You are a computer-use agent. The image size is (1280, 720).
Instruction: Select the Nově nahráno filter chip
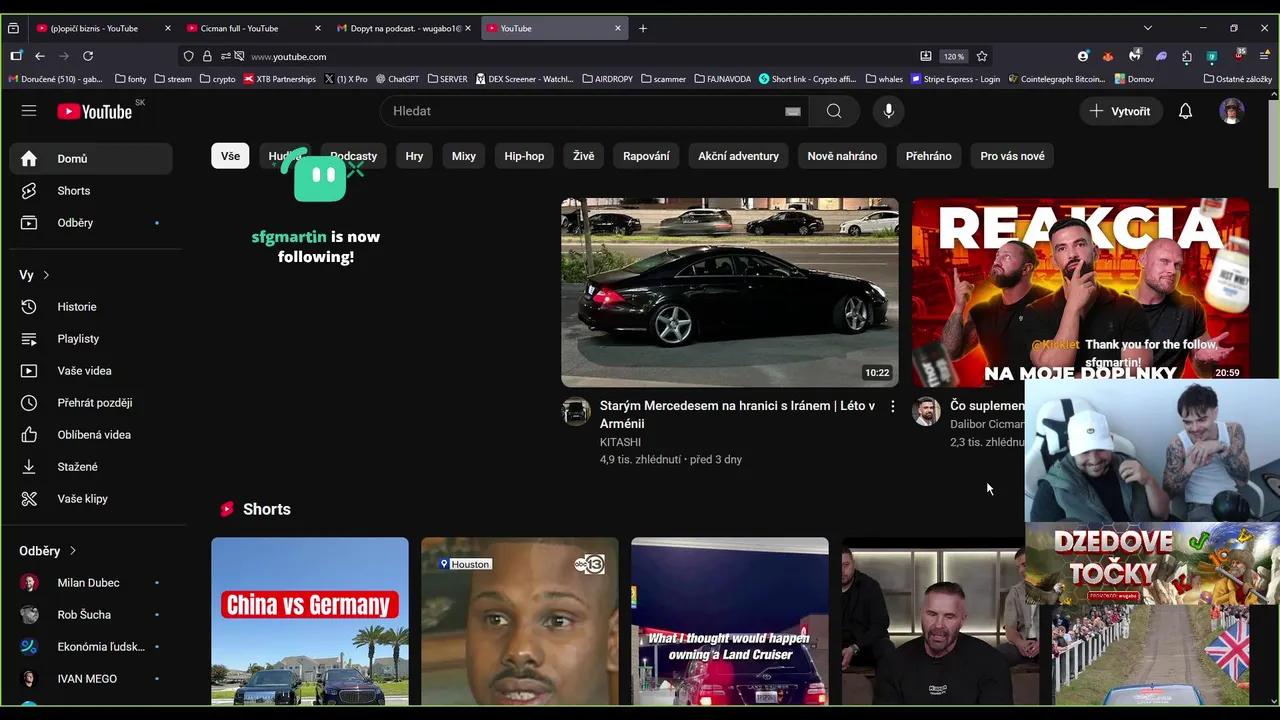coord(842,156)
